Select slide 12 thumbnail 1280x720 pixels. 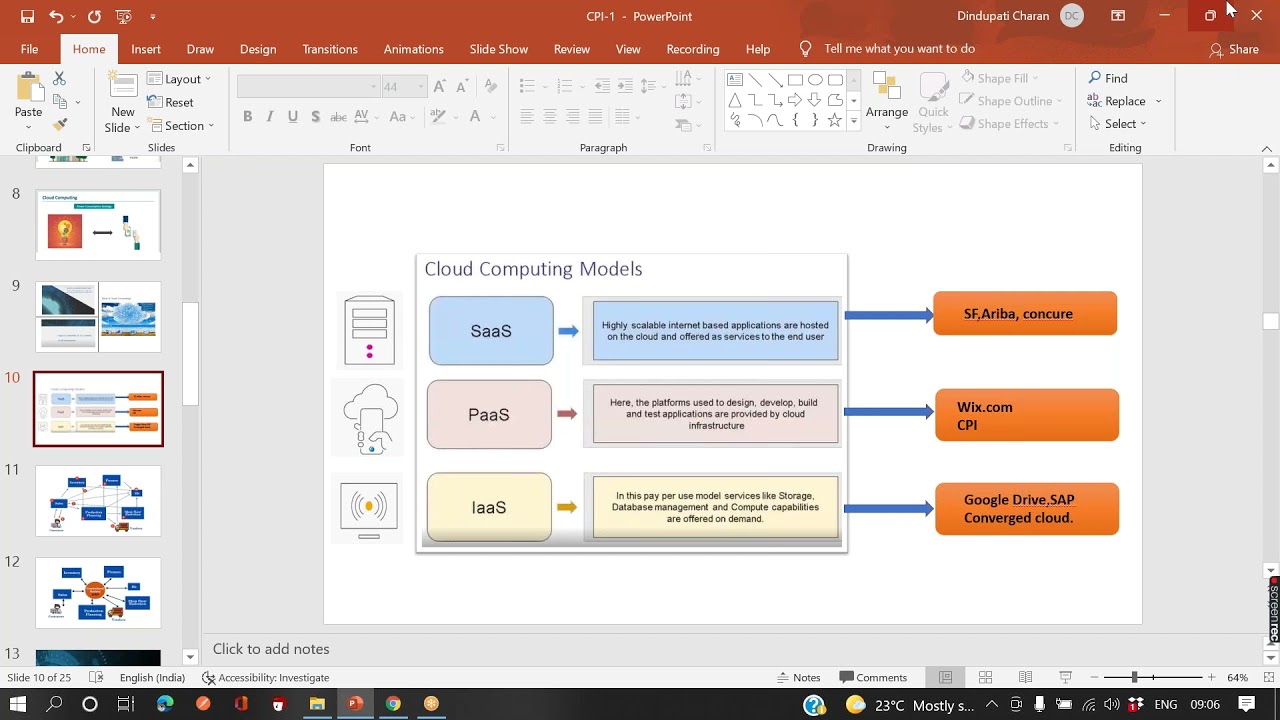(x=98, y=593)
